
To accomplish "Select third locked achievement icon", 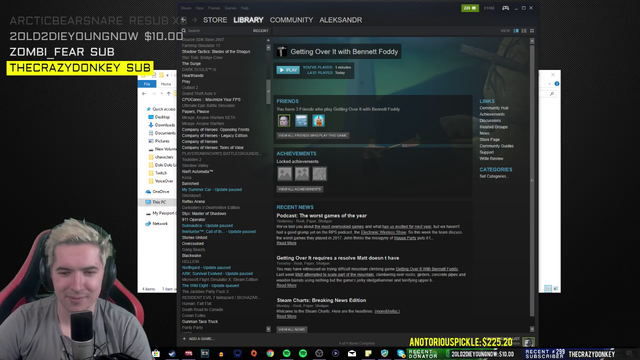I will coord(320,173).
